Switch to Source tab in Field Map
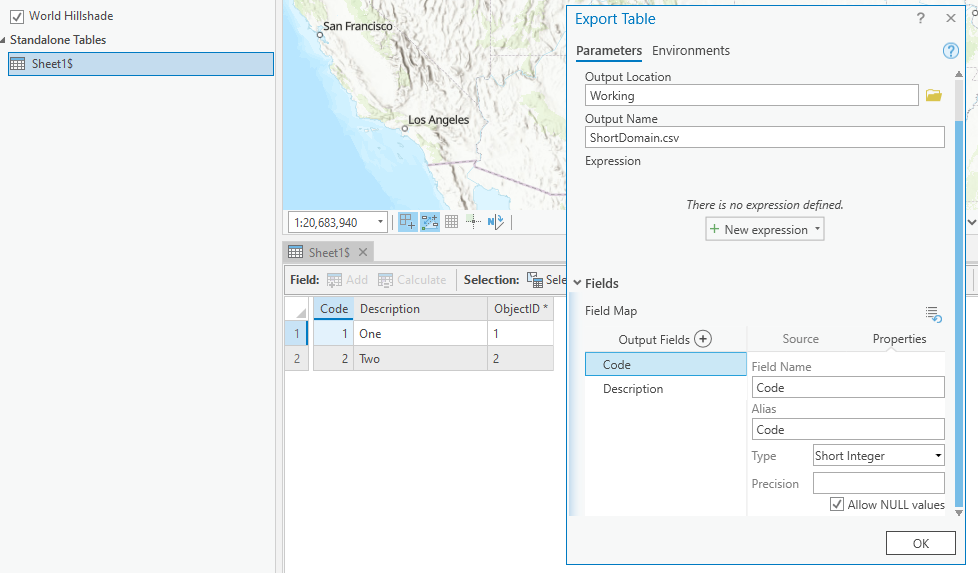978x573 pixels. 800,339
